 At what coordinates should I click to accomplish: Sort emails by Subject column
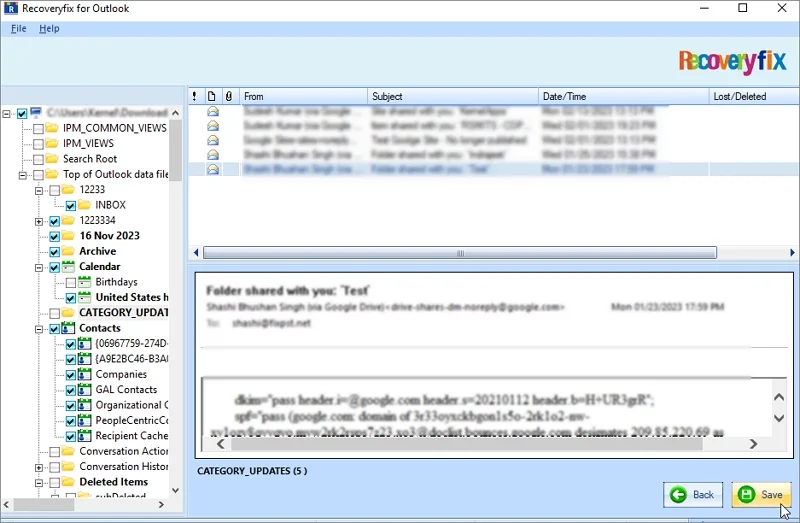453,96
